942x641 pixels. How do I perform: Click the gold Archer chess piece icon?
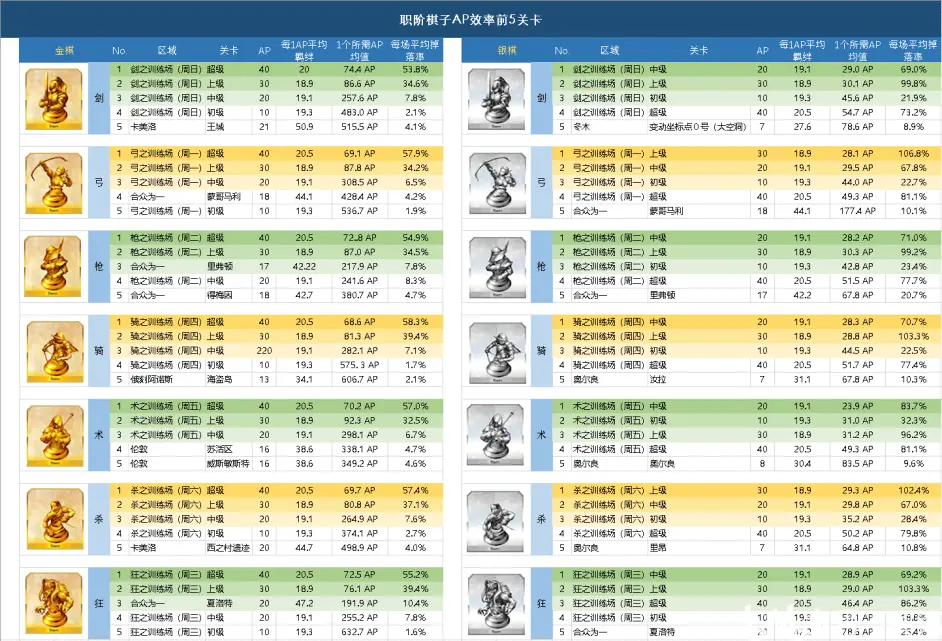pos(54,183)
